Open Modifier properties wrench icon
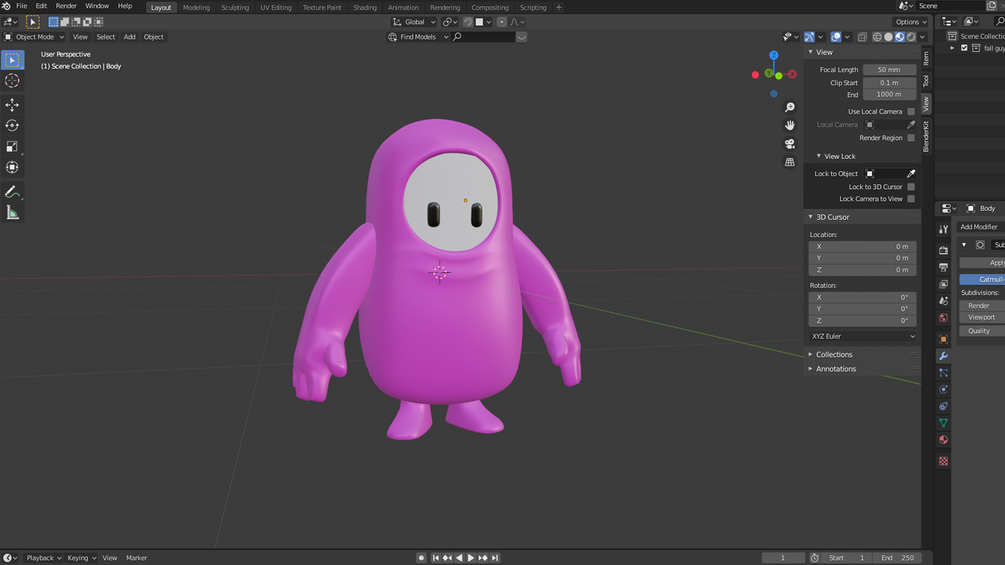 tap(943, 356)
